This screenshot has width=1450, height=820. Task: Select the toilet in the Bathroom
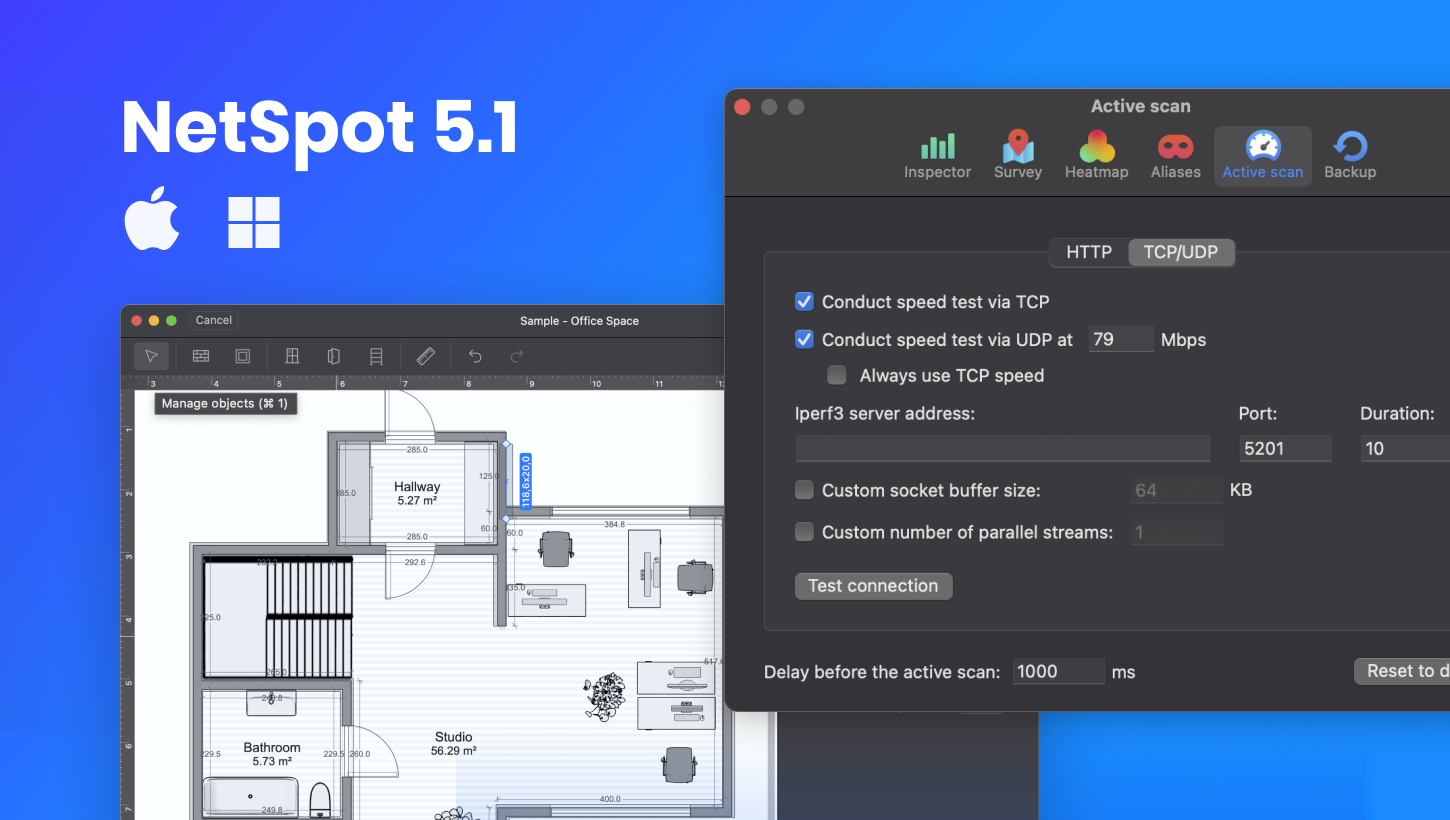click(320, 799)
